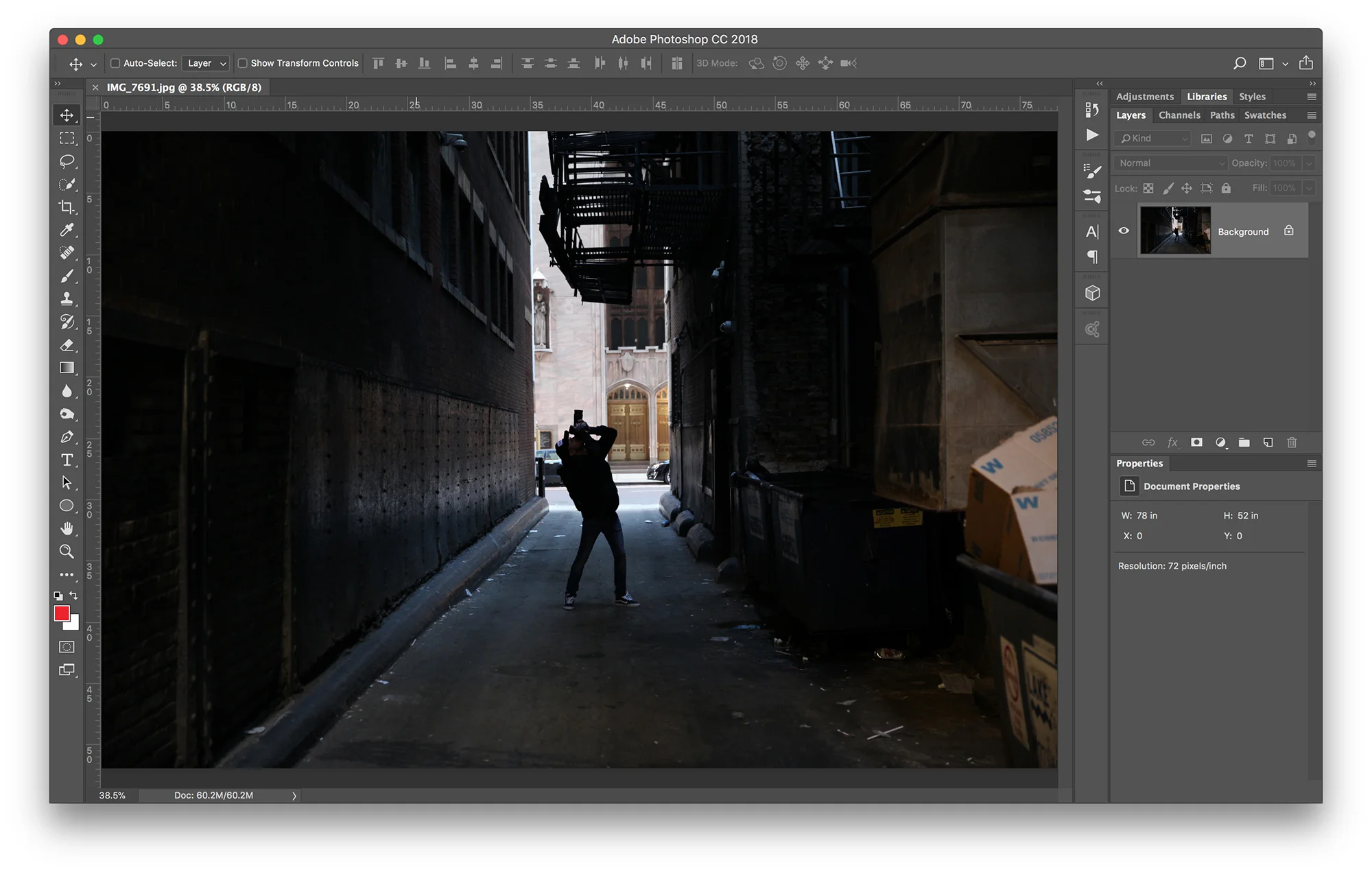Viewport: 1372px width, 874px height.
Task: Create a new layer button
Action: (x=1268, y=442)
